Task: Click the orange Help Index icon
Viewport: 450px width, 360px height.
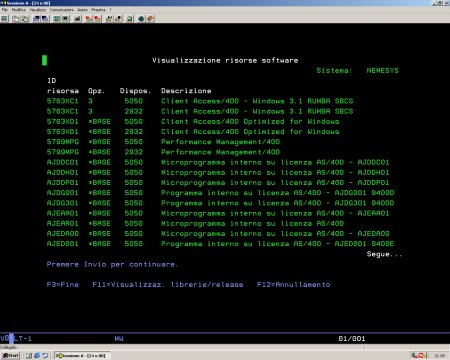Action: [150, 19]
